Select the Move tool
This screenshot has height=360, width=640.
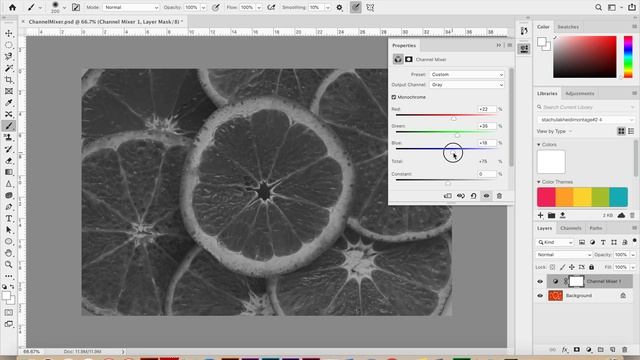[x=9, y=33]
